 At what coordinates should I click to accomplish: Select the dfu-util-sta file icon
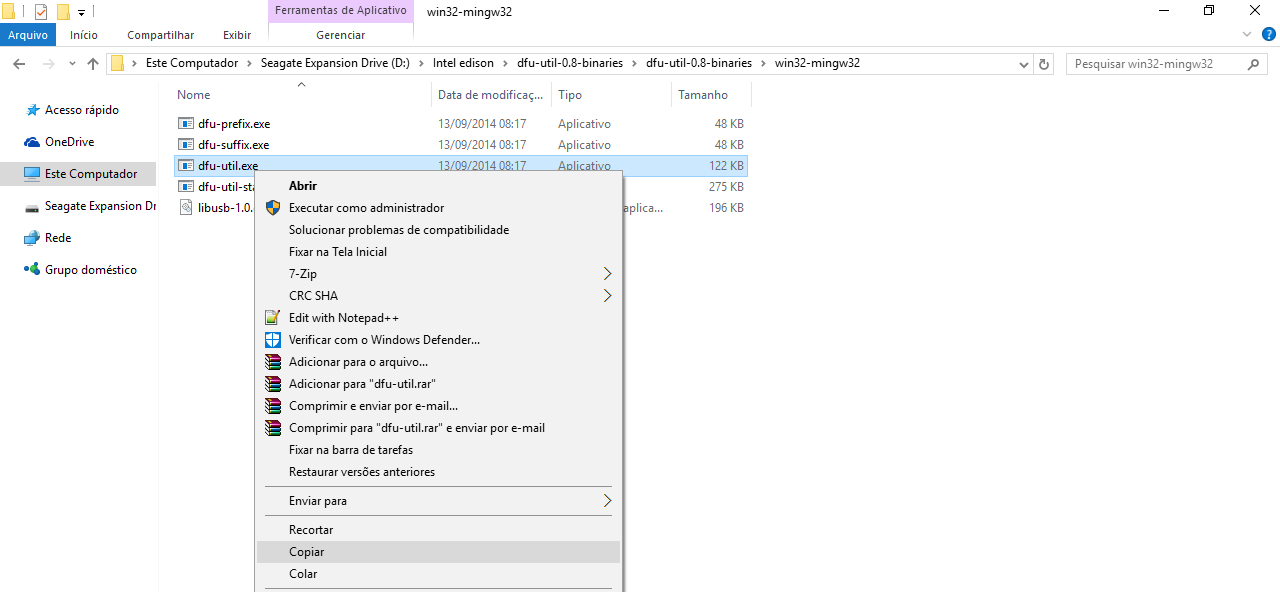[x=186, y=187]
